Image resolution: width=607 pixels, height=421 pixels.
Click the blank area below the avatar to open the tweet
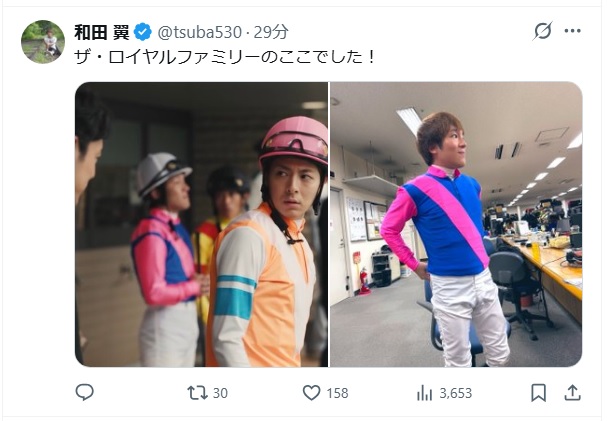click(43, 217)
